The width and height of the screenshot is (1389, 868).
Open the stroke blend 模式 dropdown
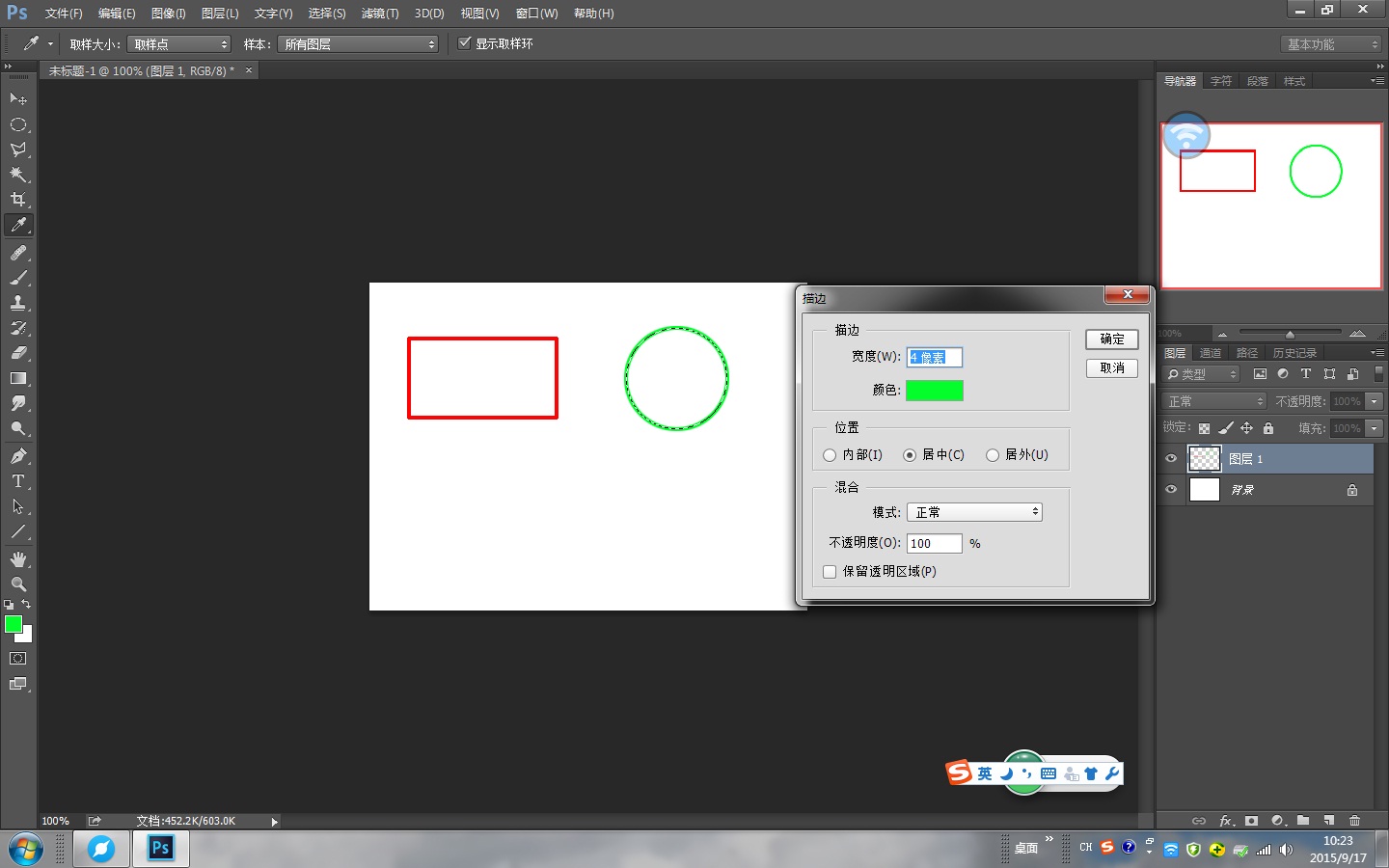974,512
